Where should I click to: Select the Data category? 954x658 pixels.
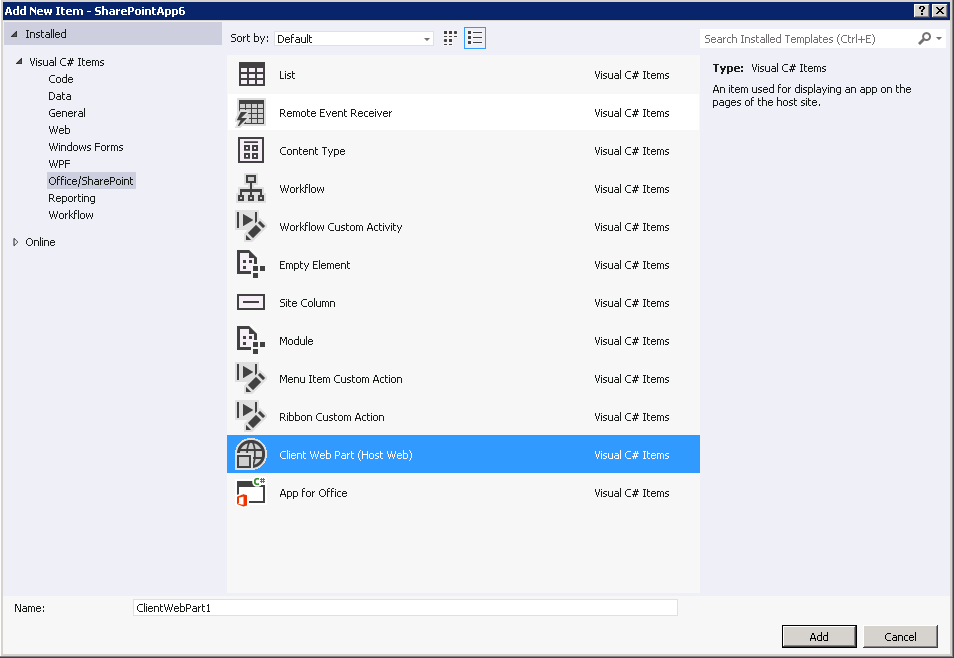[x=60, y=96]
